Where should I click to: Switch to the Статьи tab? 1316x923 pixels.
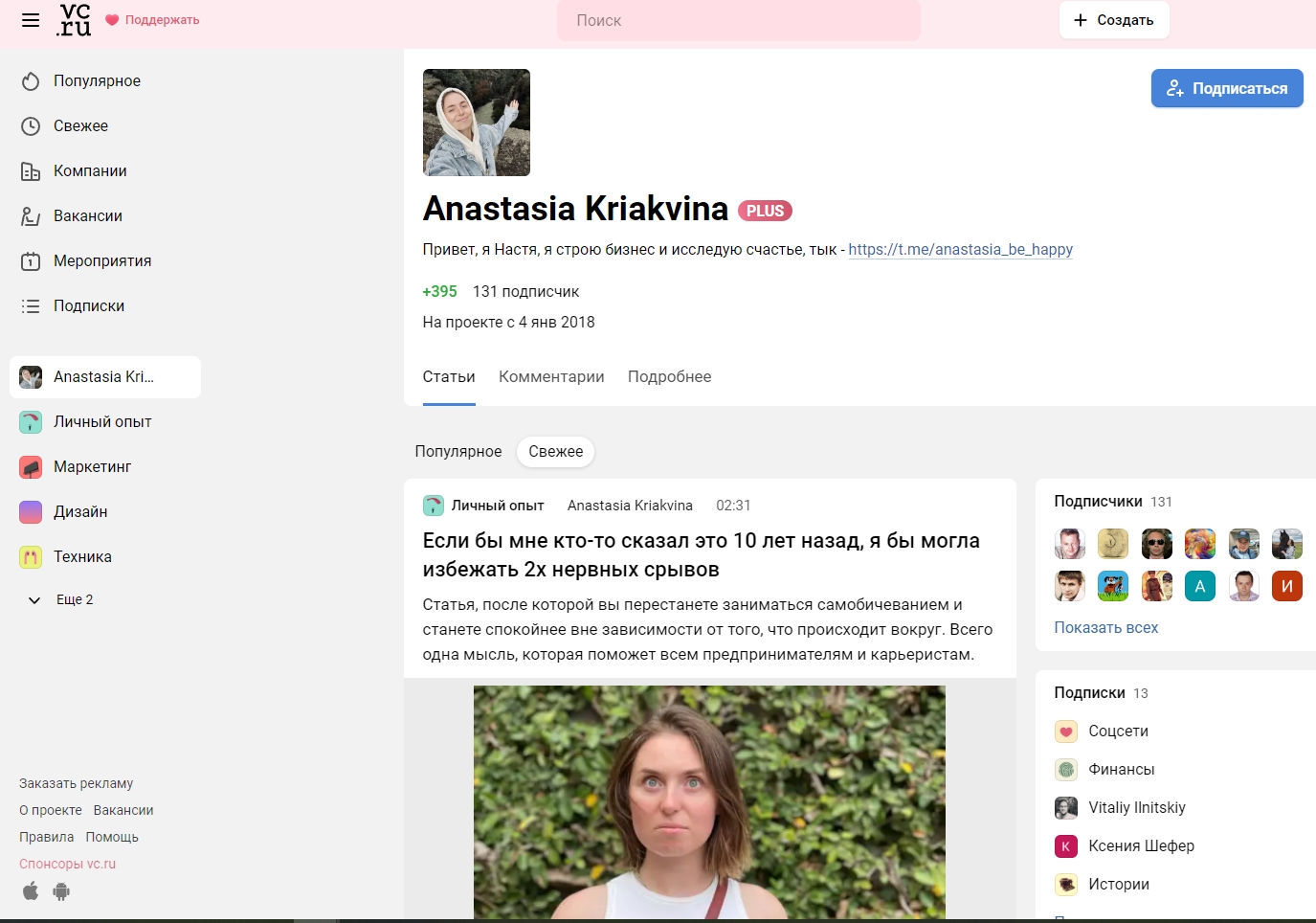click(449, 377)
